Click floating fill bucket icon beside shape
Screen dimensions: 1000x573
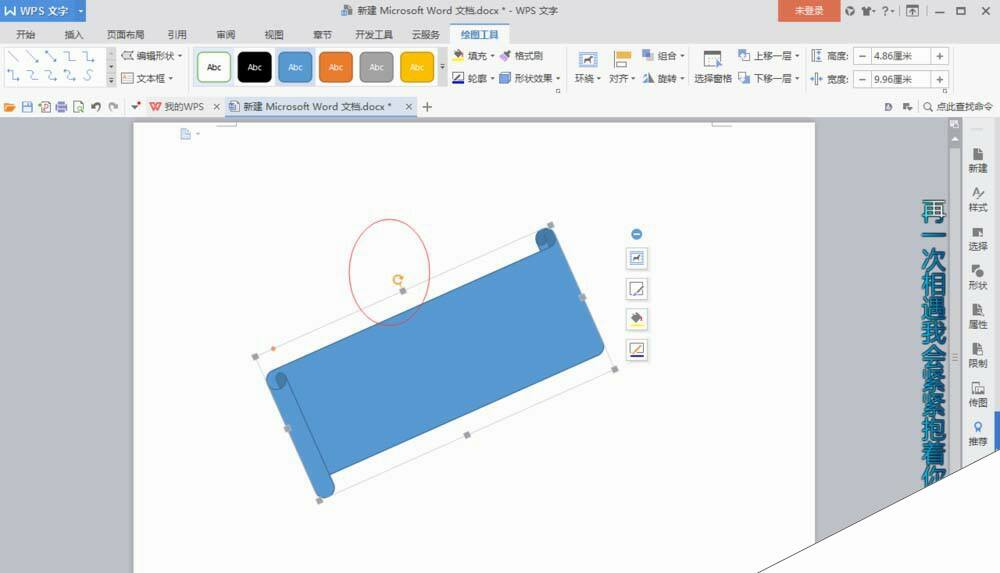[636, 319]
